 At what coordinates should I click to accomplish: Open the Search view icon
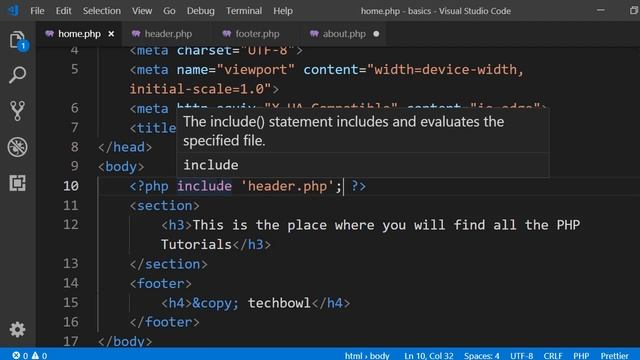point(18,75)
